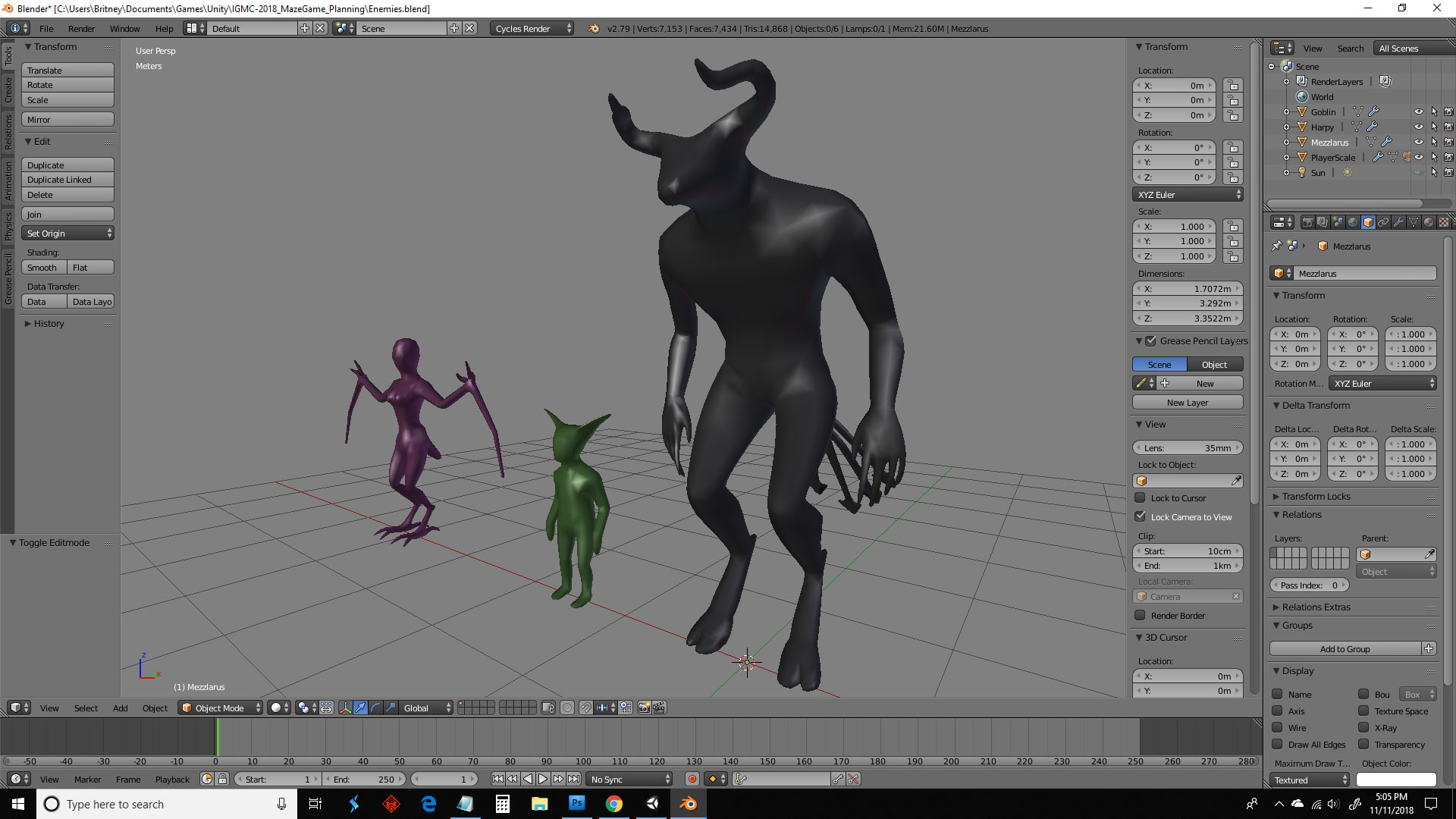1456x819 pixels.
Task: Open the Set Origin dropdown
Action: coord(67,234)
